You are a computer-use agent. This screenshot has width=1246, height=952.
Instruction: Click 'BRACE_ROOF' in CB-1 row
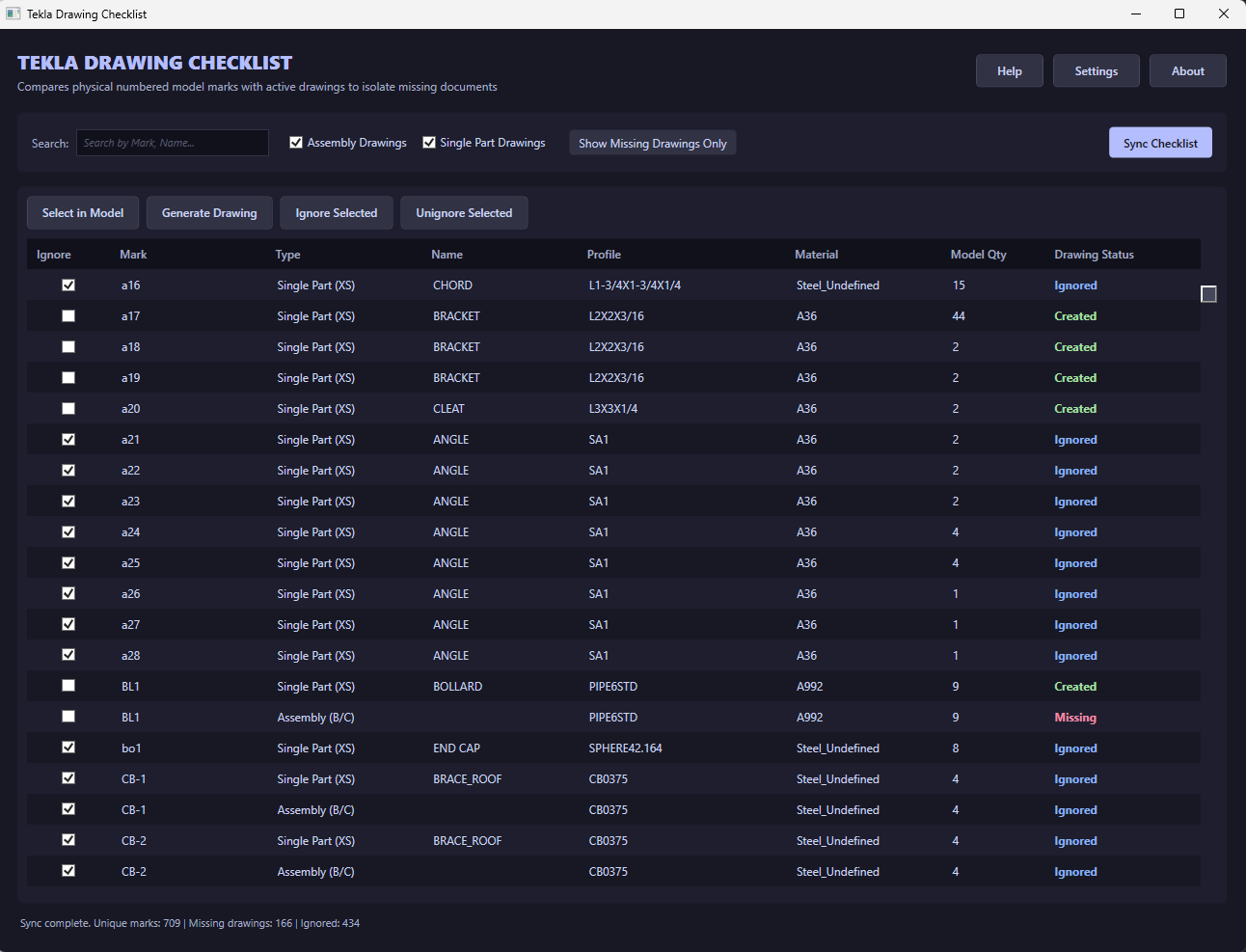pyautogui.click(x=468, y=779)
